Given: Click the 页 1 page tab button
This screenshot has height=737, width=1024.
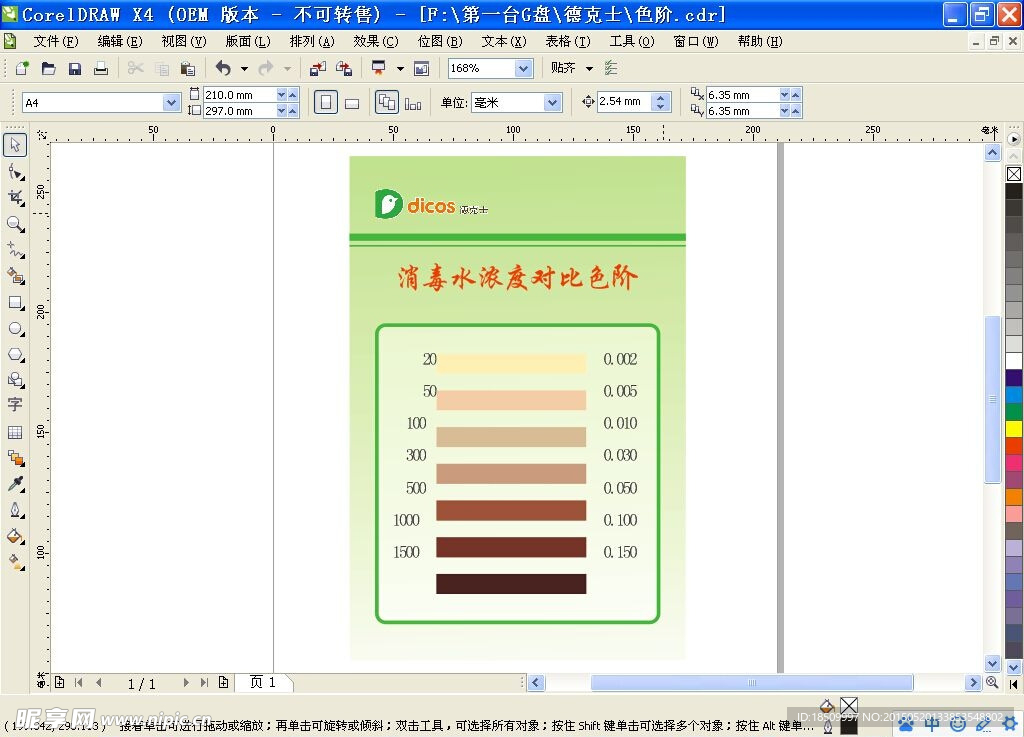Looking at the screenshot, I should tap(265, 683).
